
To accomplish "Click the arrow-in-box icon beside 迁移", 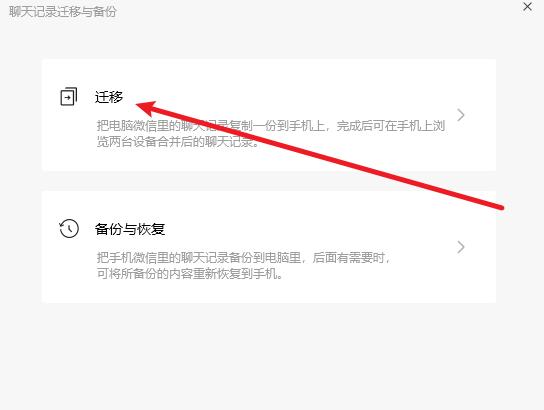I will click(x=69, y=96).
